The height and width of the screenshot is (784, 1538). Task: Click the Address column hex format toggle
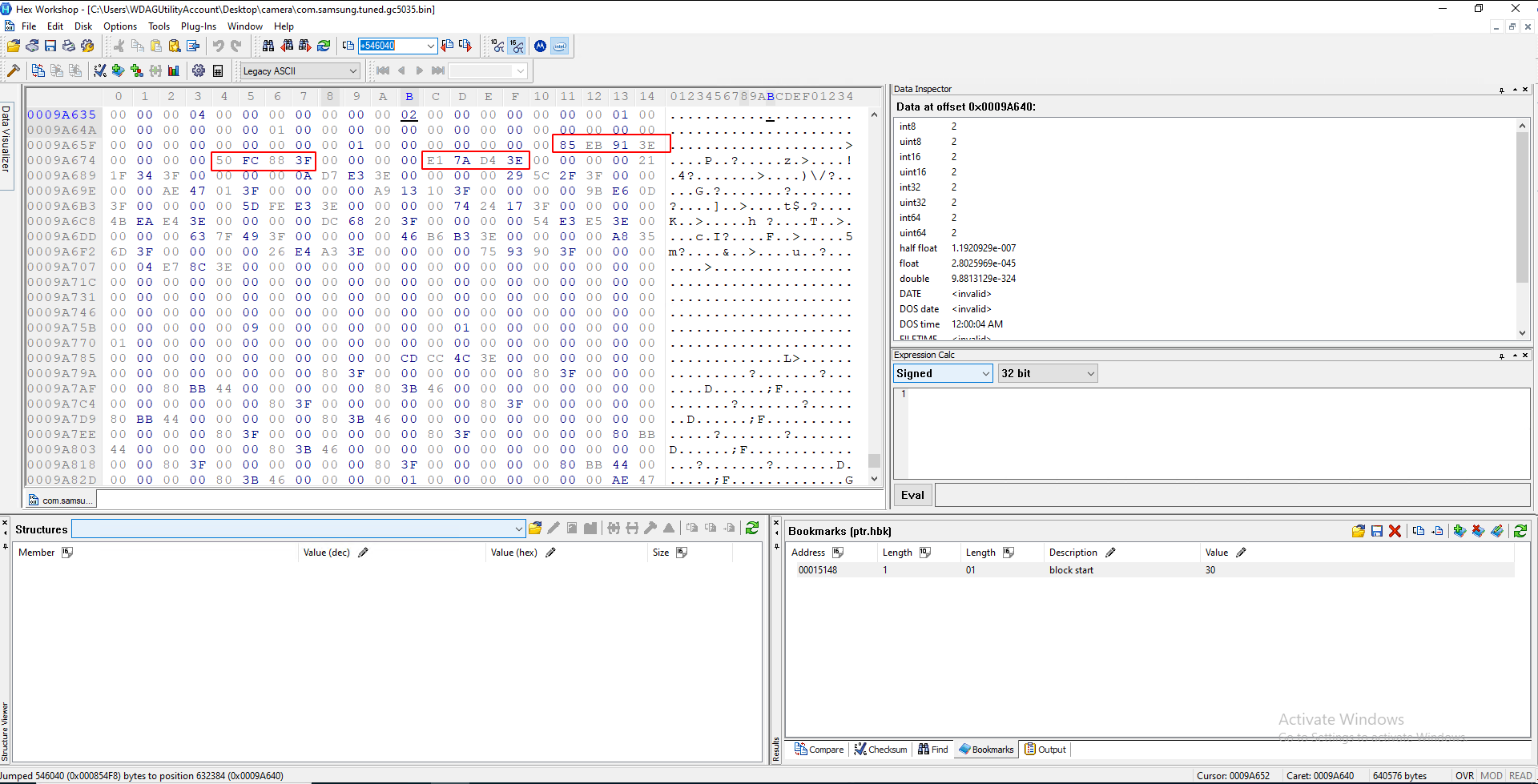[x=838, y=553]
